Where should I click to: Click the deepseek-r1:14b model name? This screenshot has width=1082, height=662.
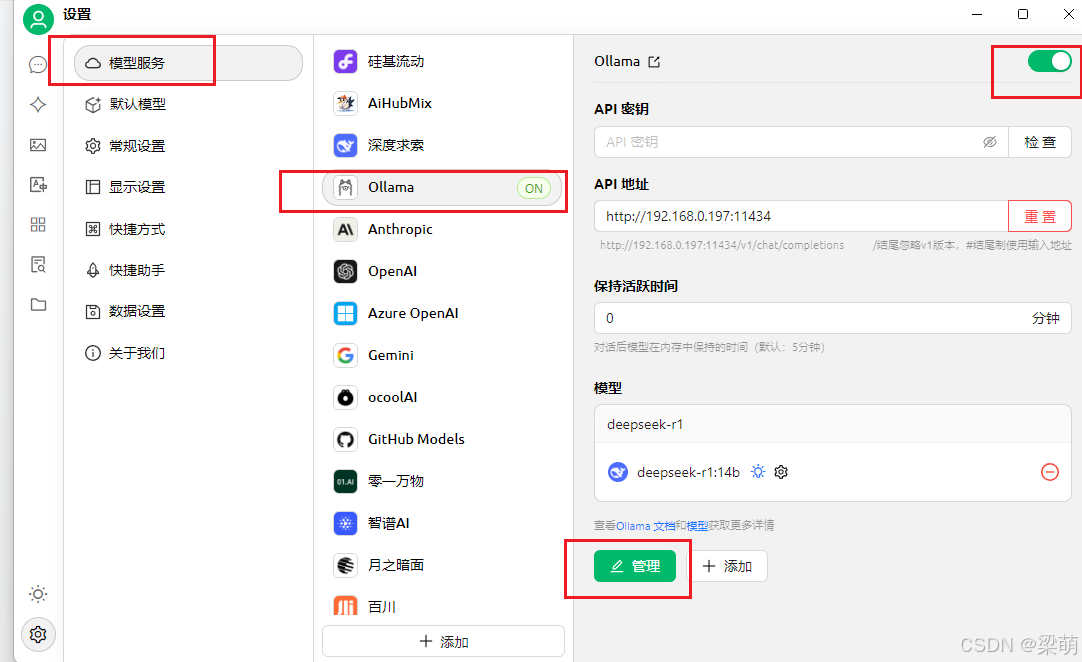tap(688, 472)
